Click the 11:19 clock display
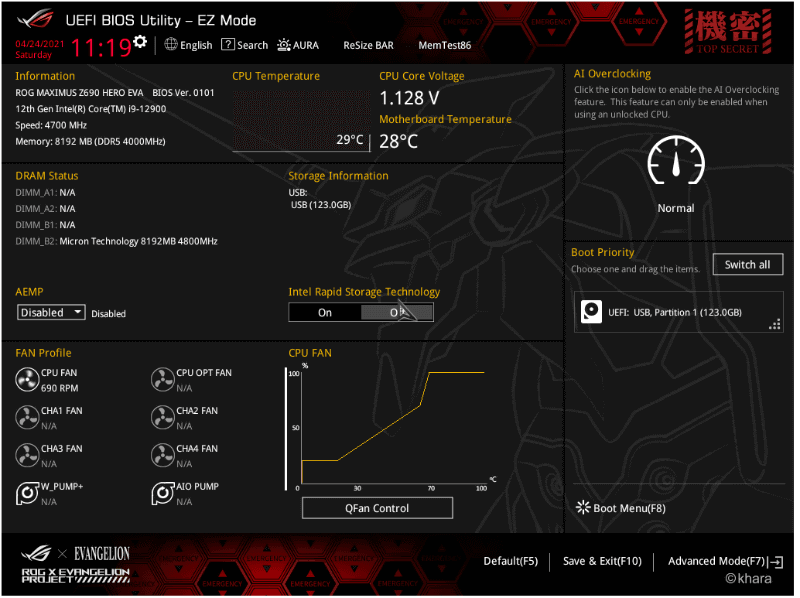The height and width of the screenshot is (598, 800). click(102, 48)
